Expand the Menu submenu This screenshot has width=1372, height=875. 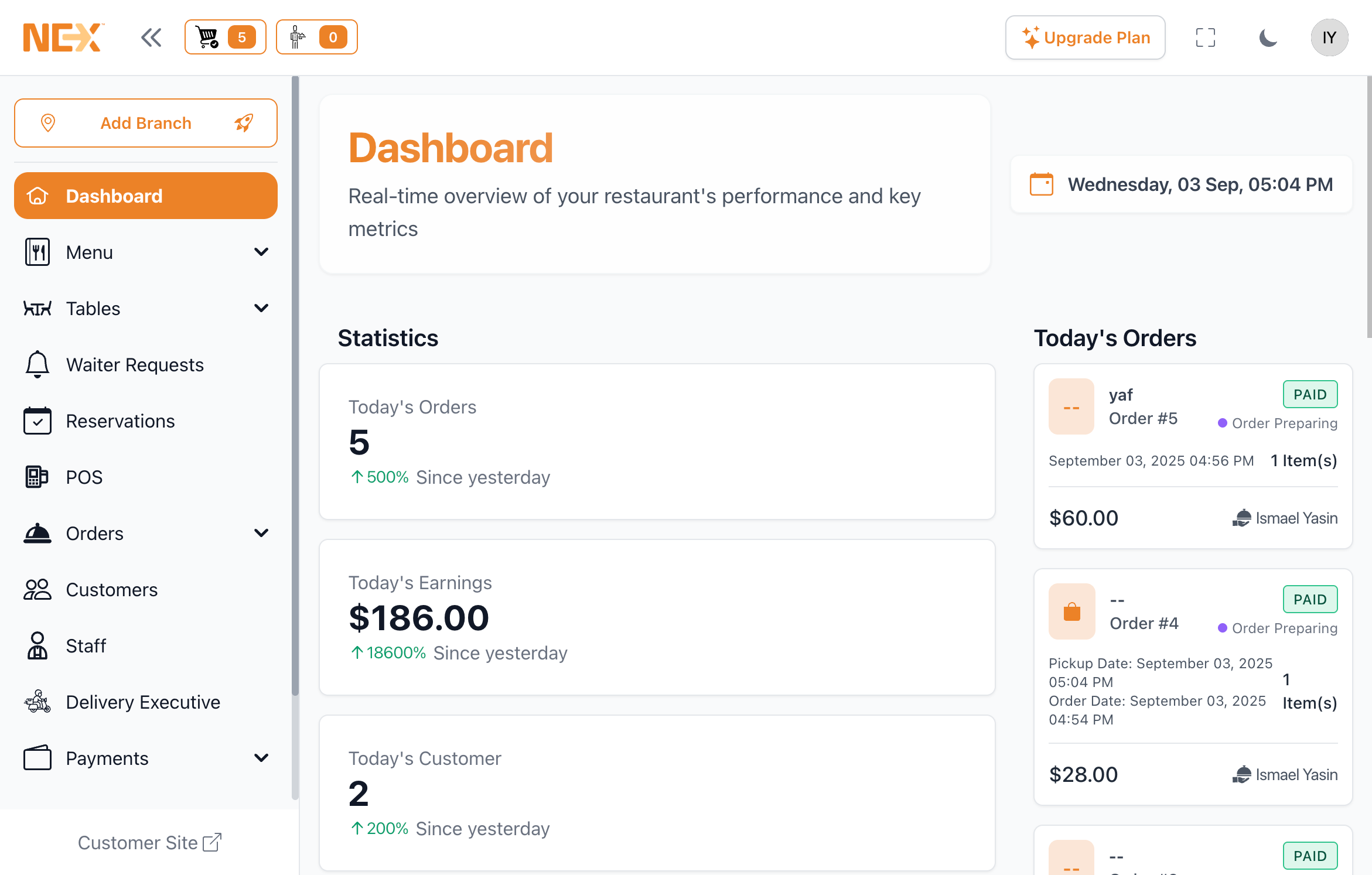point(261,252)
